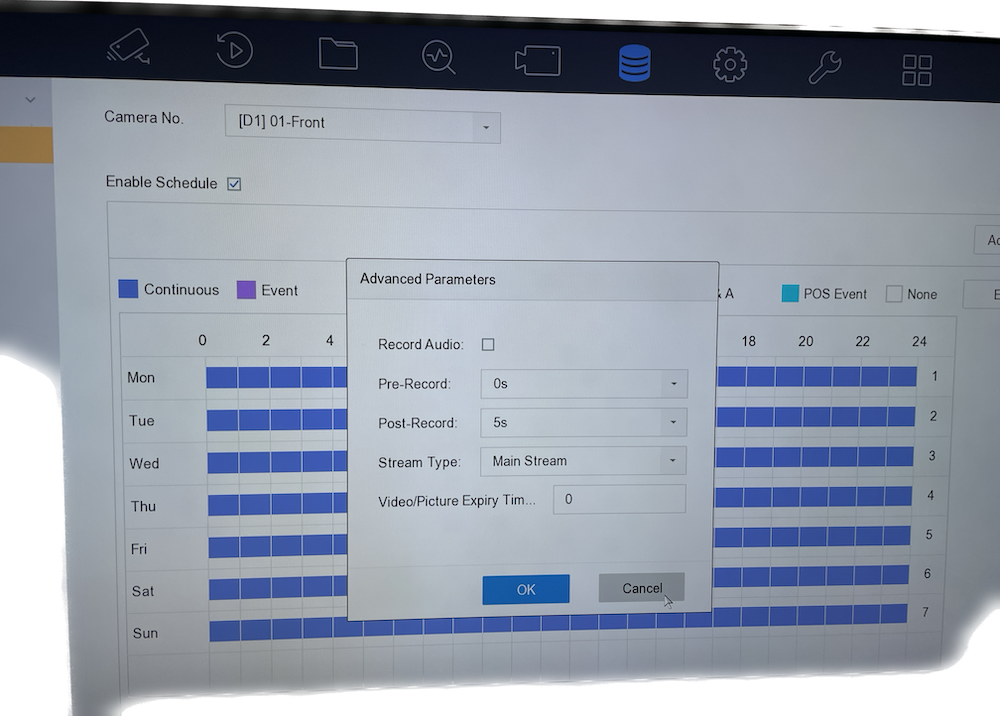Open the system settings gear icon
This screenshot has height=716, width=1000.
(730, 66)
